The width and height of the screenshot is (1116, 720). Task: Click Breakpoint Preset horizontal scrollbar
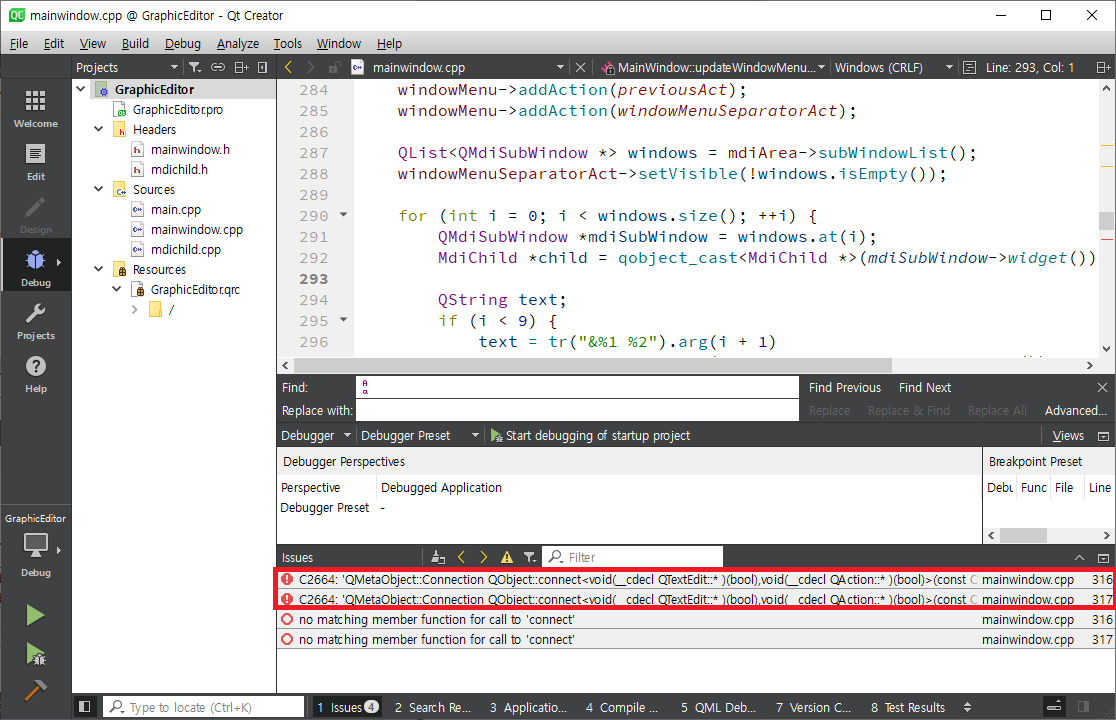point(1023,535)
